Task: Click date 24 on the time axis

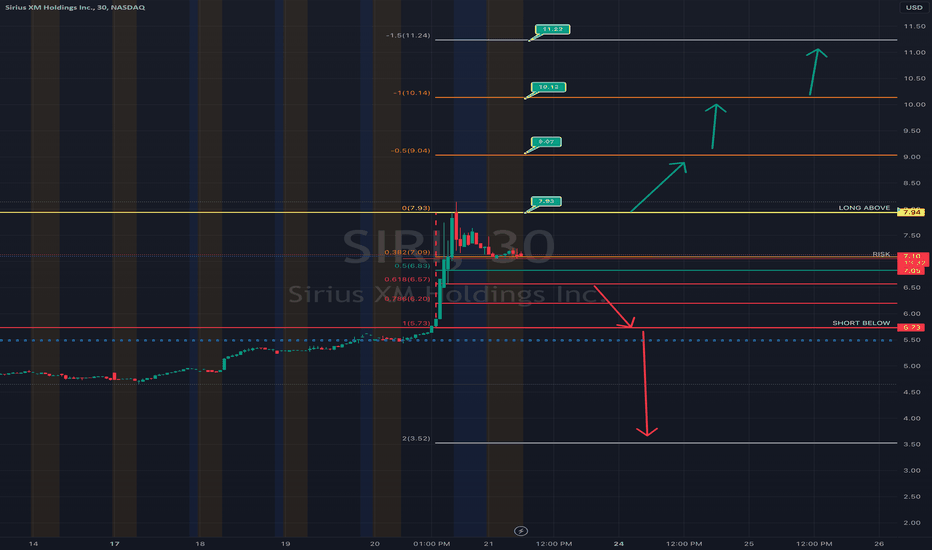Action: pyautogui.click(x=619, y=543)
